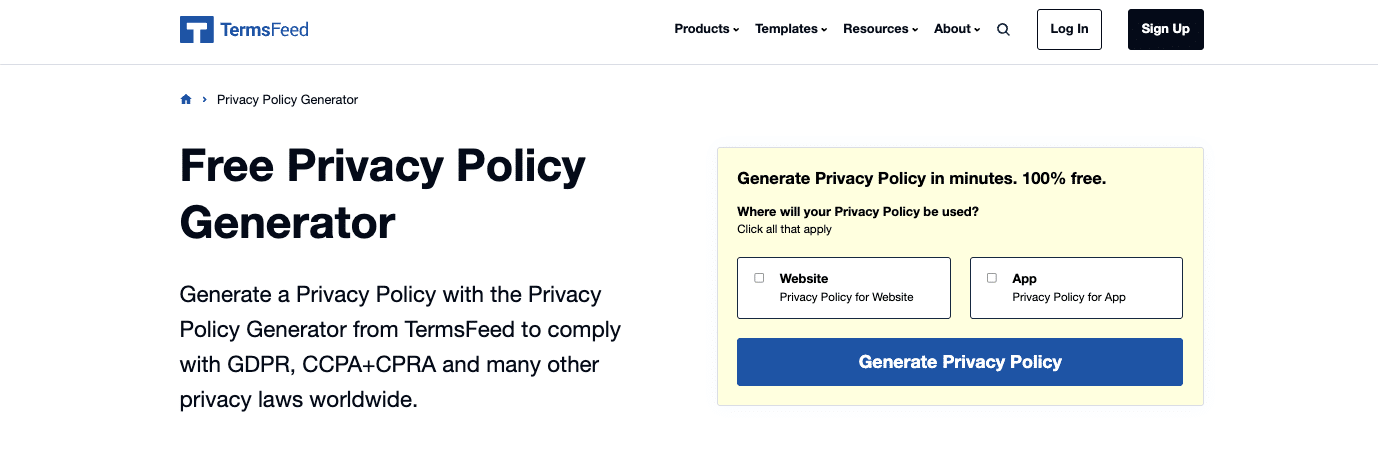Screen dimensions: 1378x458
Task: Expand the Resources dropdown menu
Action: tap(880, 29)
